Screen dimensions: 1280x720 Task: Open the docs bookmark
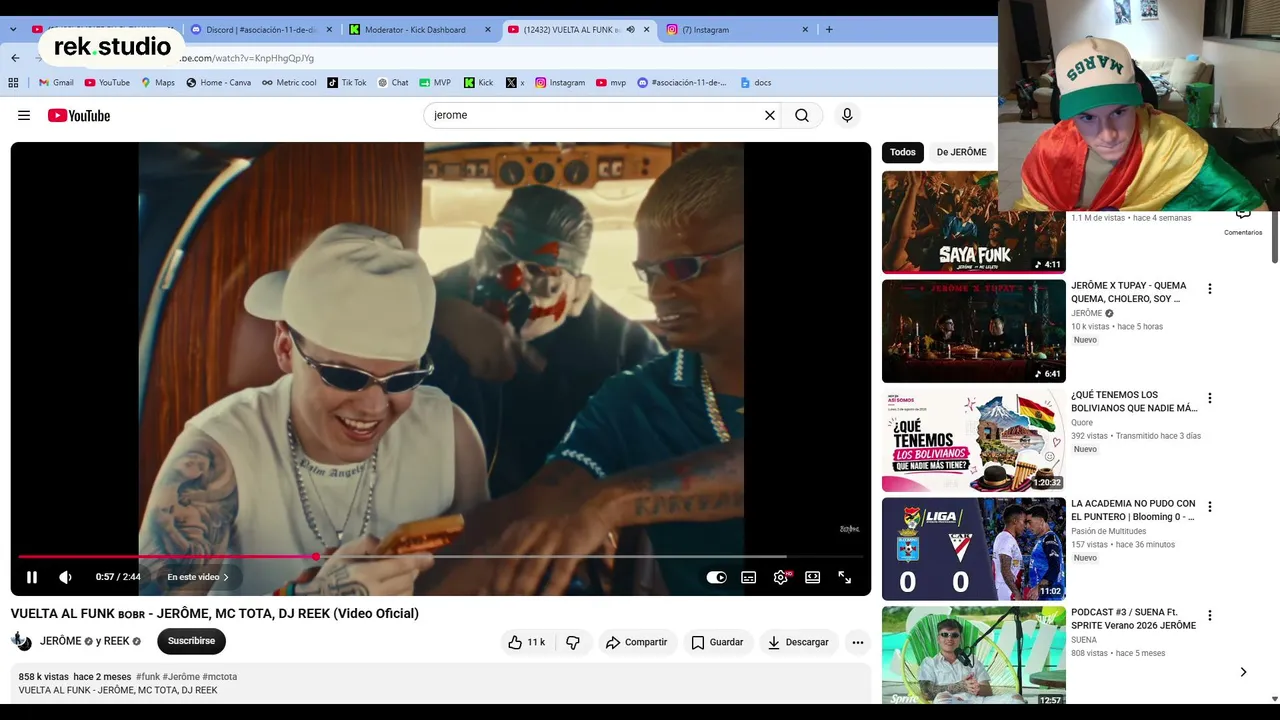click(756, 83)
